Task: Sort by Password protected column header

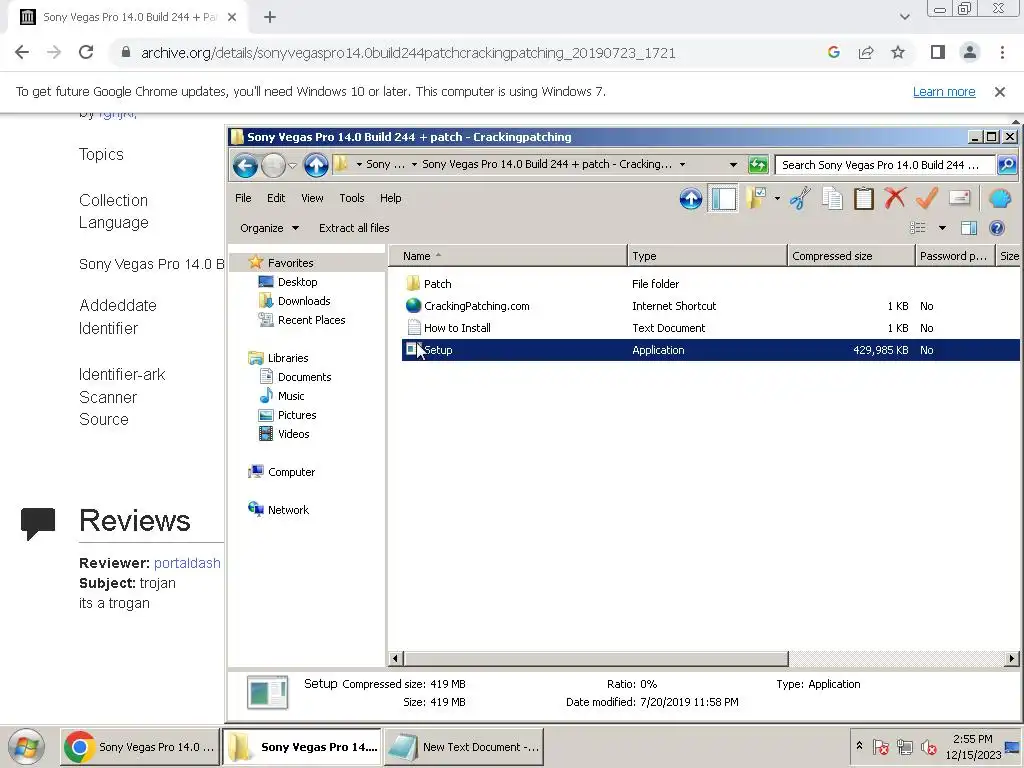Action: coord(954,256)
